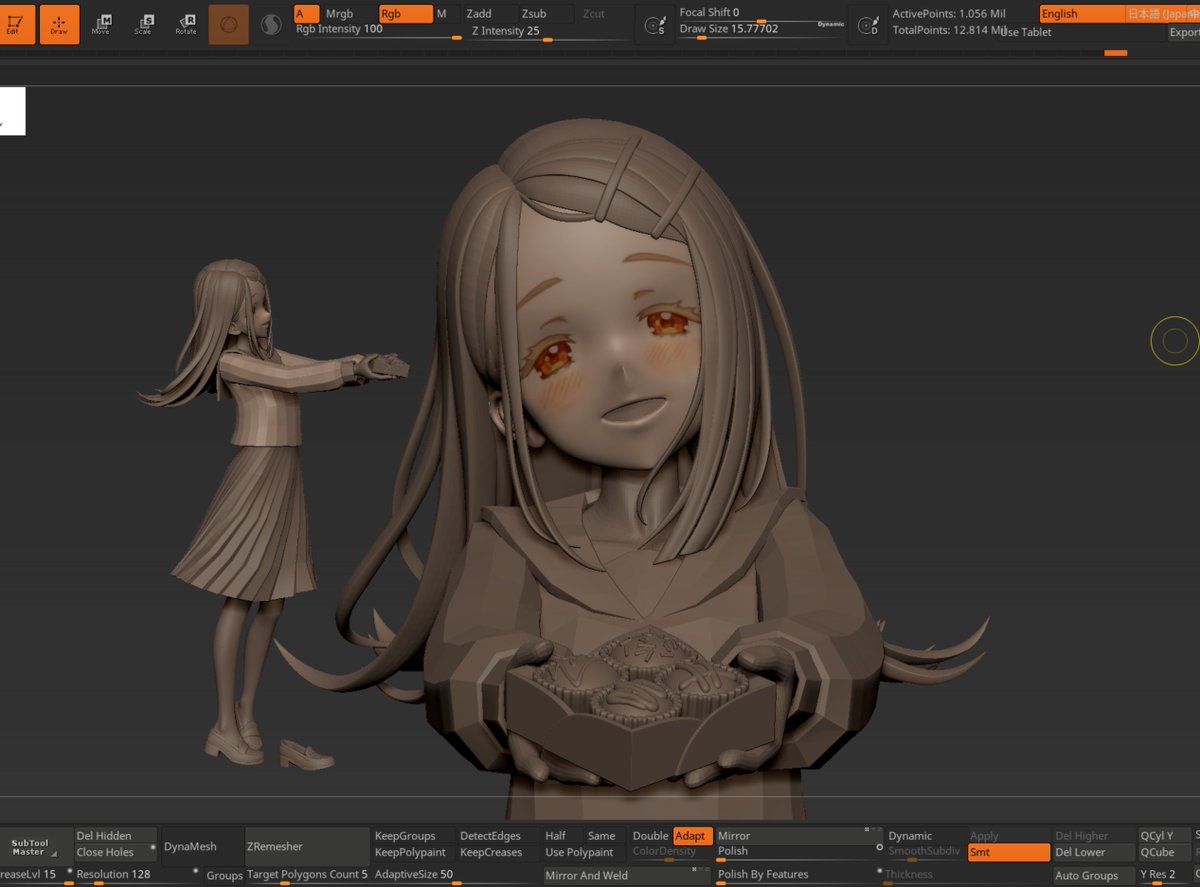The width and height of the screenshot is (1200, 887).
Task: Click the yellow brush cursor ring
Action: (1174, 341)
